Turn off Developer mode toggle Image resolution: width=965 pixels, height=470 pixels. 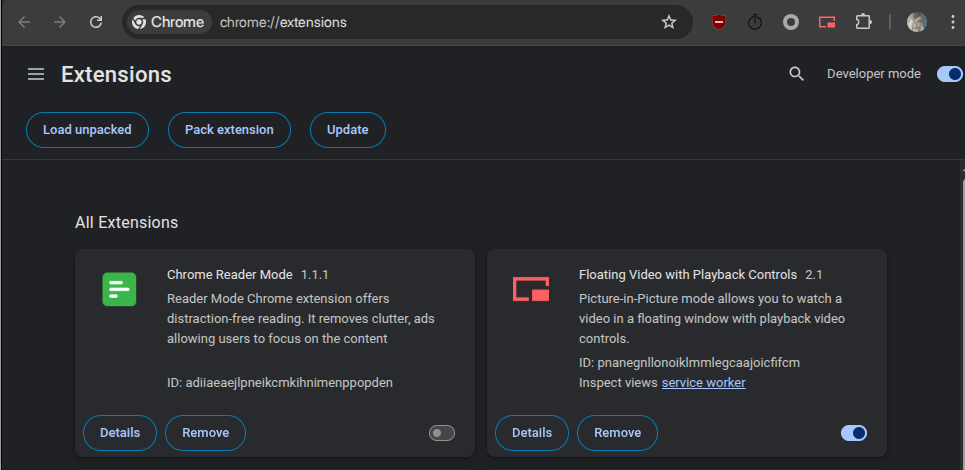click(x=949, y=74)
